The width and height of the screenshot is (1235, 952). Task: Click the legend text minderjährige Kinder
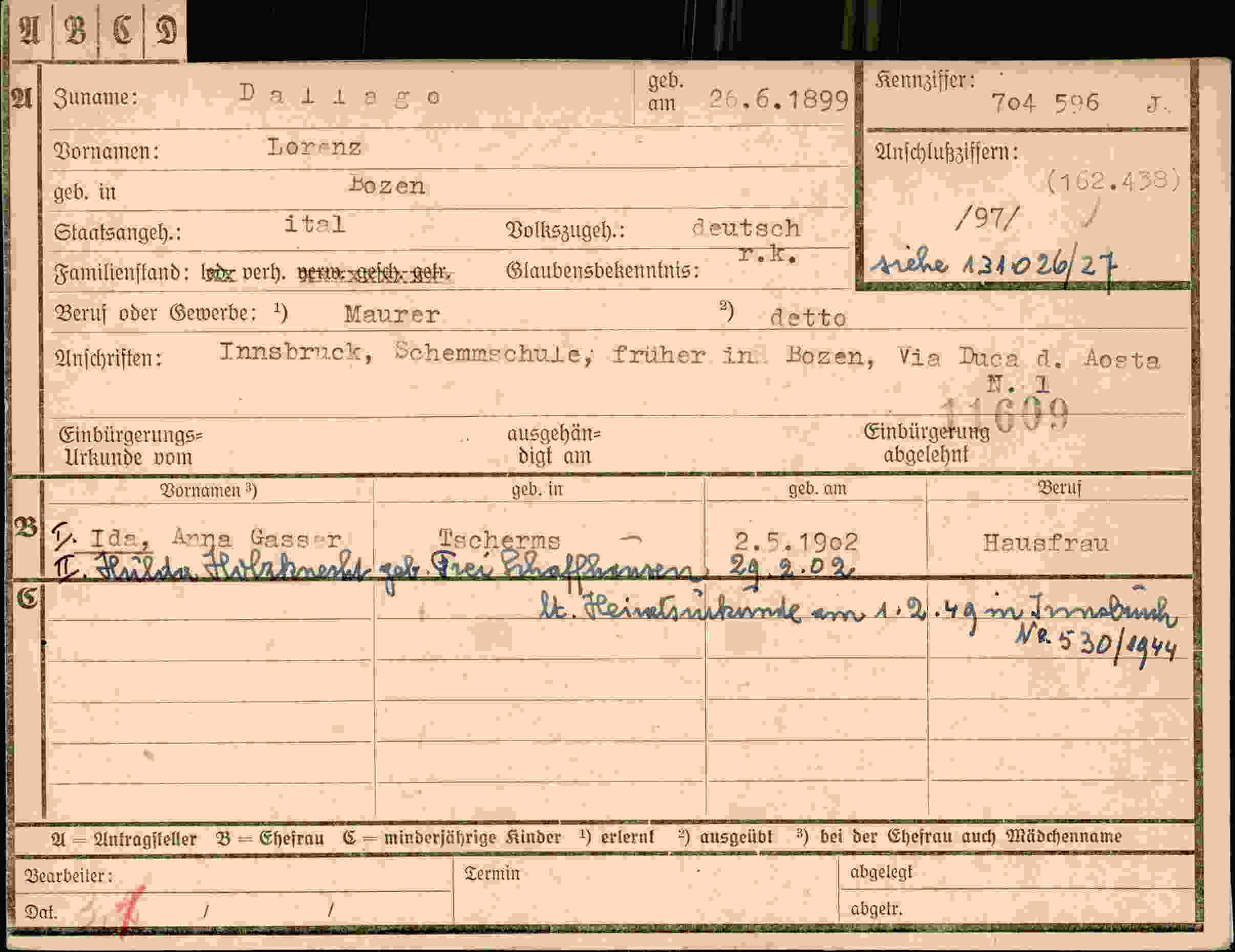pos(473,837)
